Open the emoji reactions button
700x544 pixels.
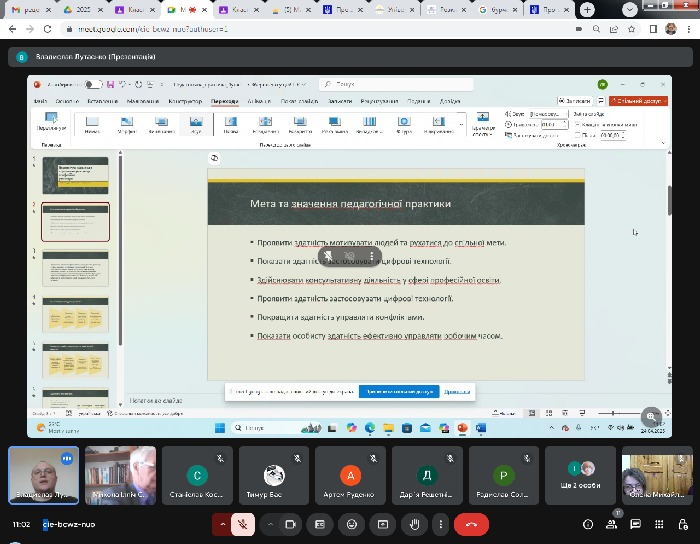(x=351, y=524)
